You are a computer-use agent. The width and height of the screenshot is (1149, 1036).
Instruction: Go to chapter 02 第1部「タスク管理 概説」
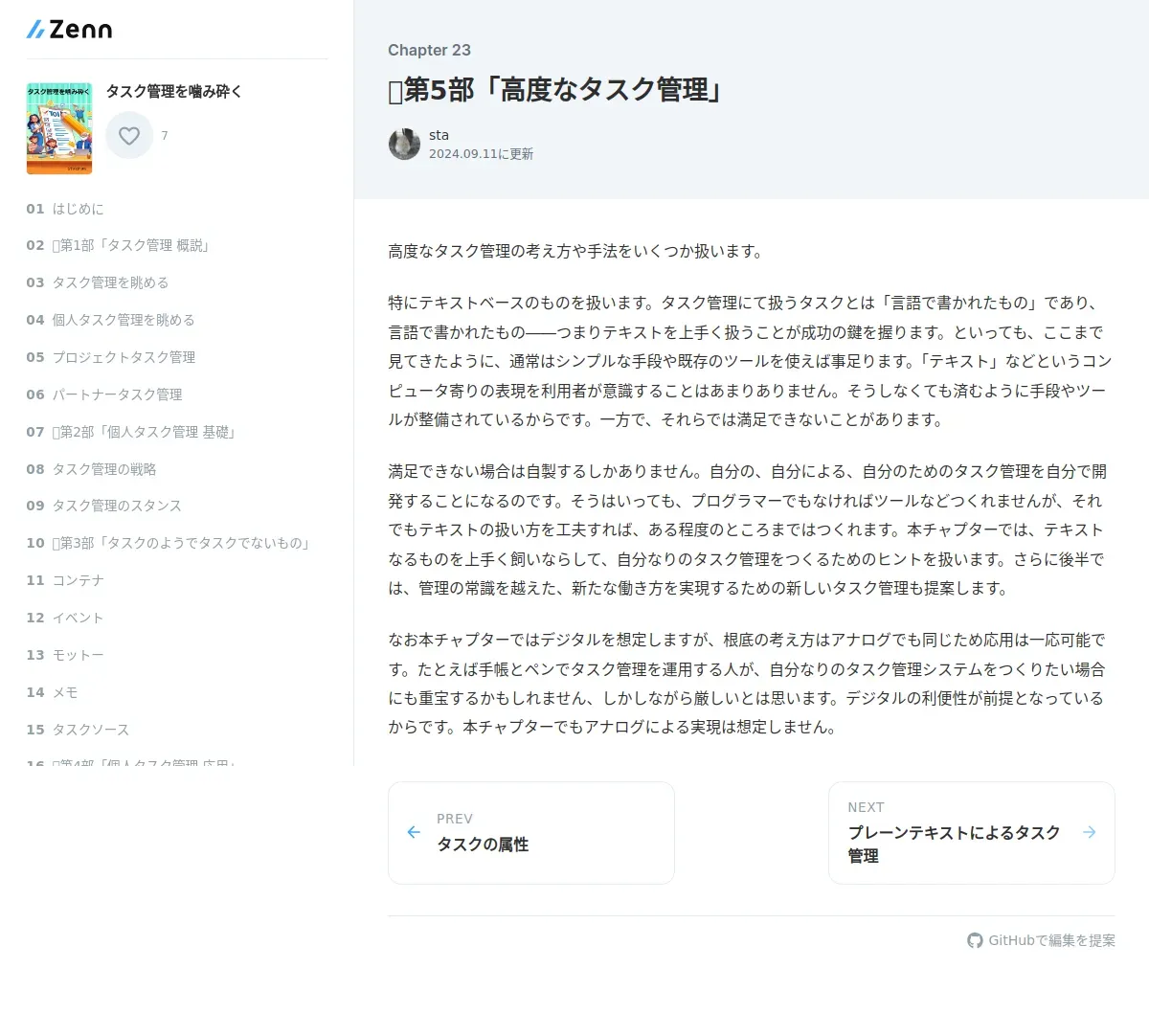point(119,246)
